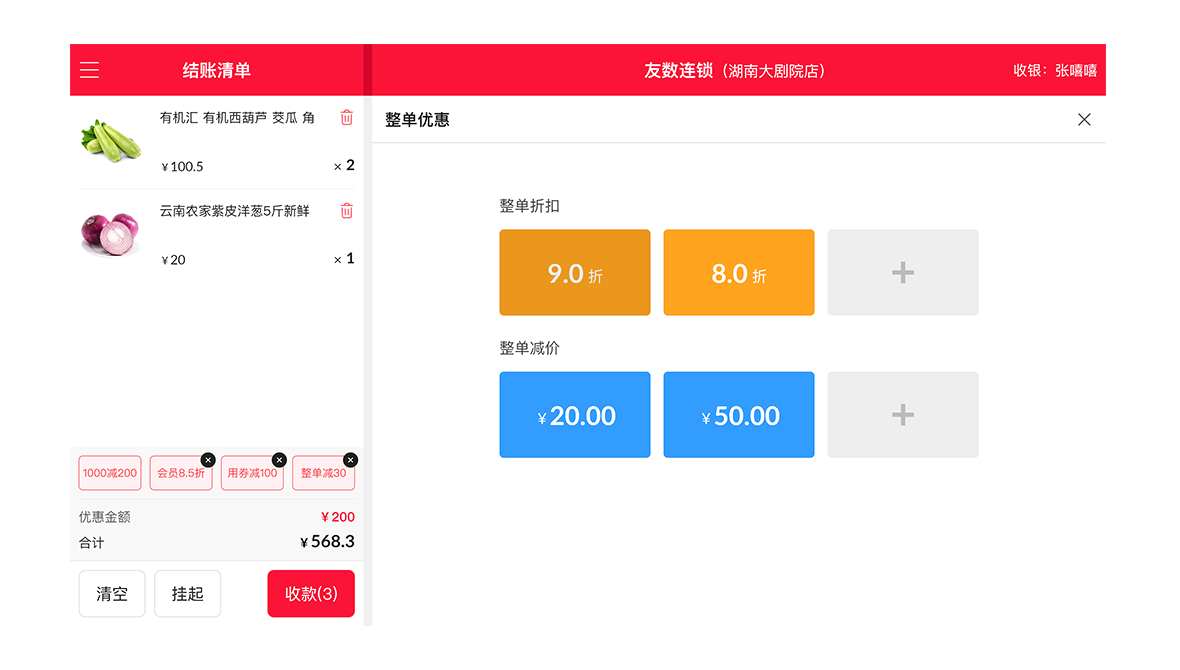Add a new whole-order discount rate
The height and width of the screenshot is (670, 1180).
[902, 273]
